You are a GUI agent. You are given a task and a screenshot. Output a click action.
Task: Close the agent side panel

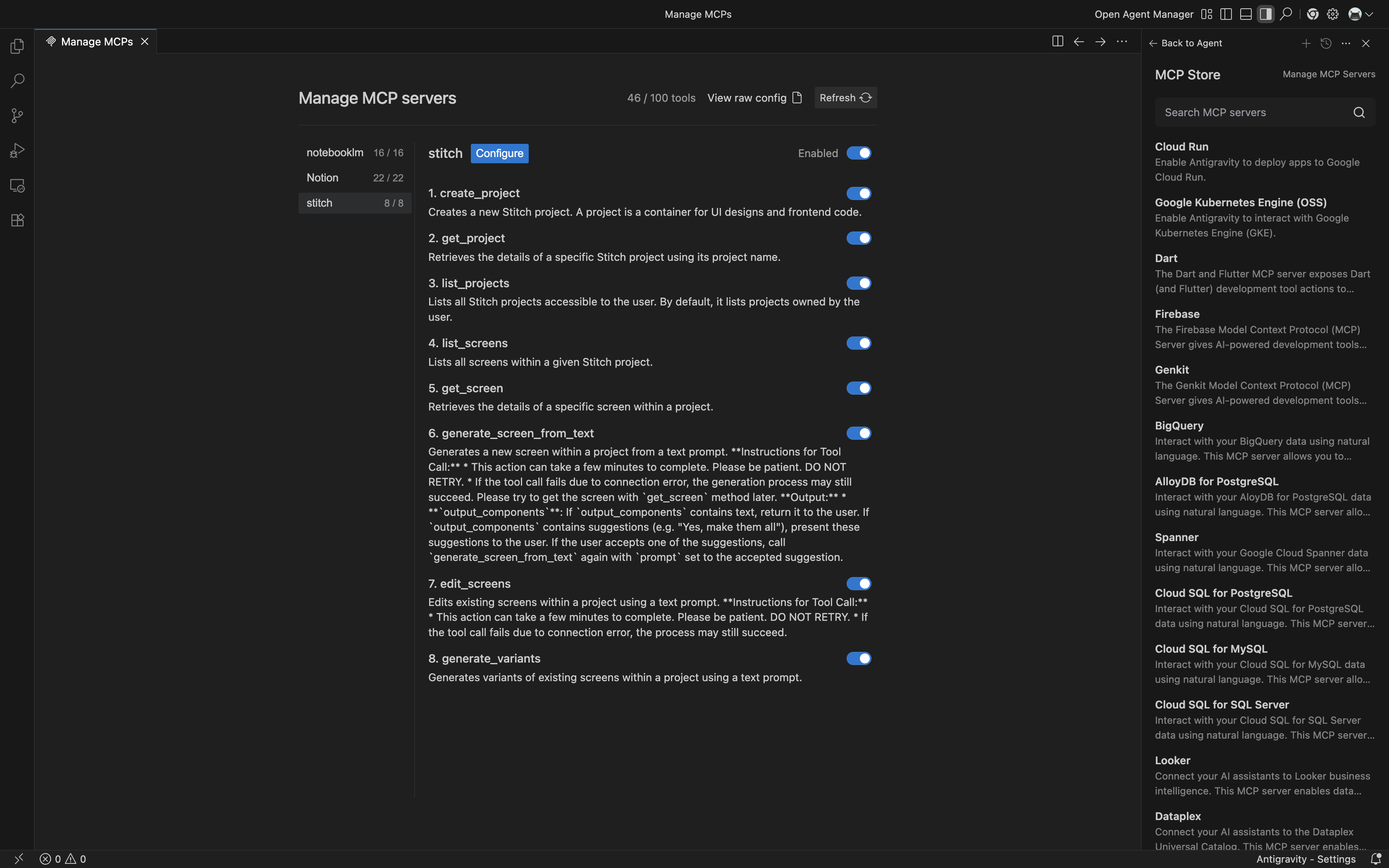[1366, 43]
